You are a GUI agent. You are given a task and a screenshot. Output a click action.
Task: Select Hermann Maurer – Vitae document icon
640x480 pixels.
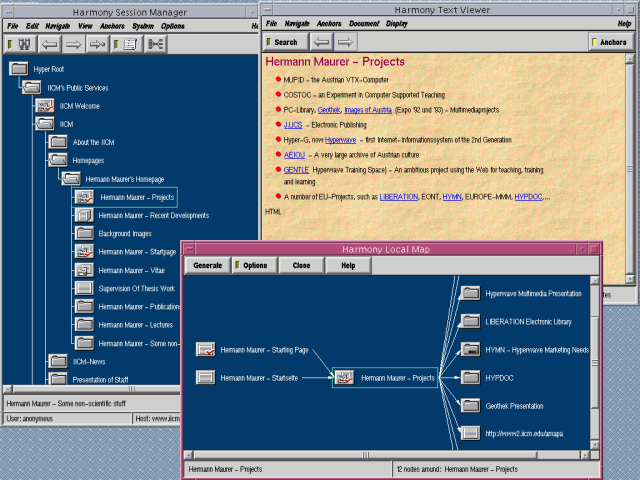pyautogui.click(x=84, y=270)
